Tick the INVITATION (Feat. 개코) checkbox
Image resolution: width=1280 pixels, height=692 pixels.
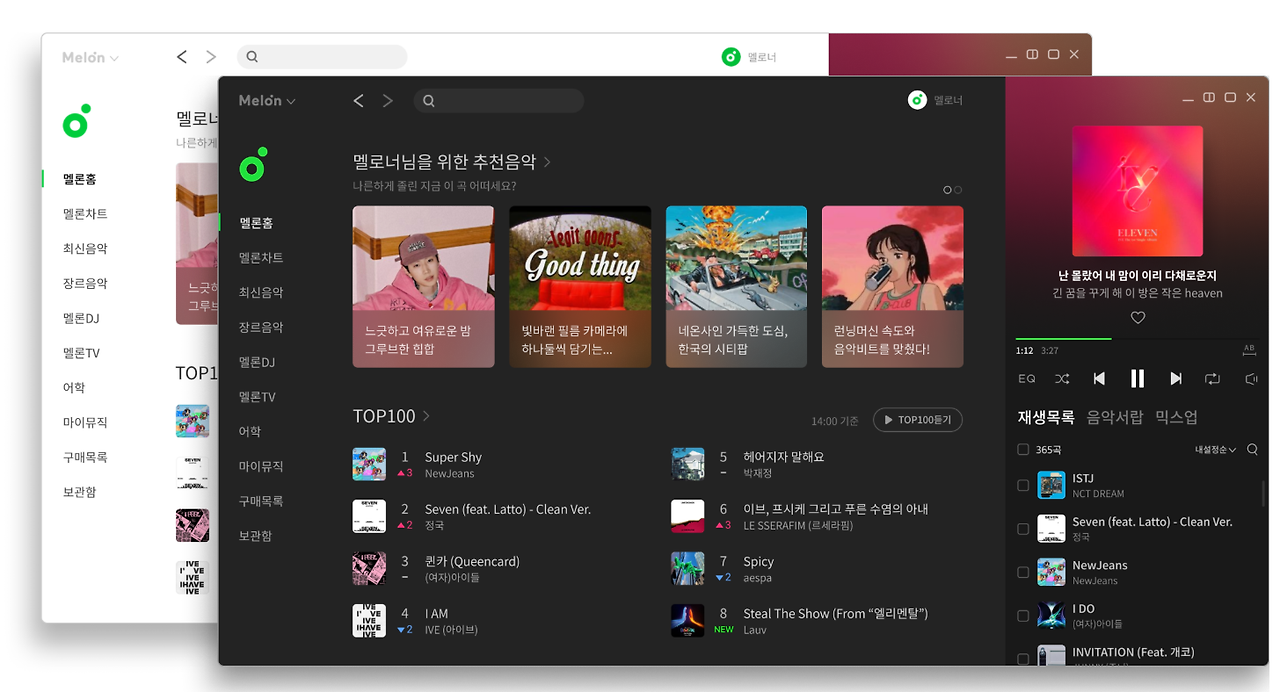[1023, 659]
